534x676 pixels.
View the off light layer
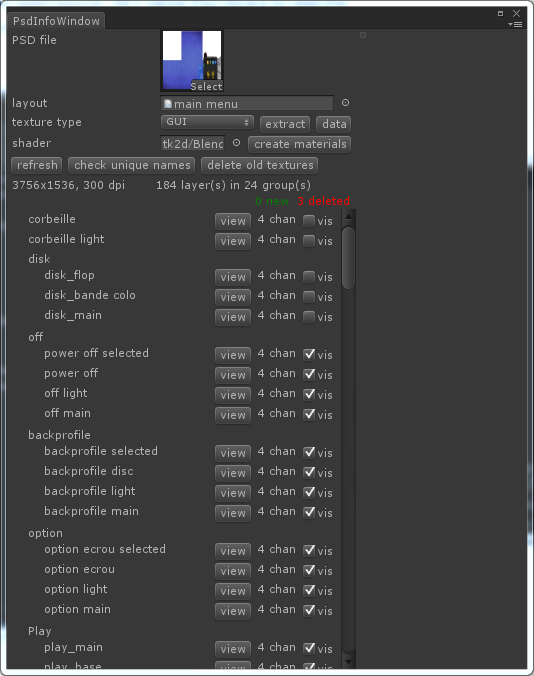(x=233, y=395)
